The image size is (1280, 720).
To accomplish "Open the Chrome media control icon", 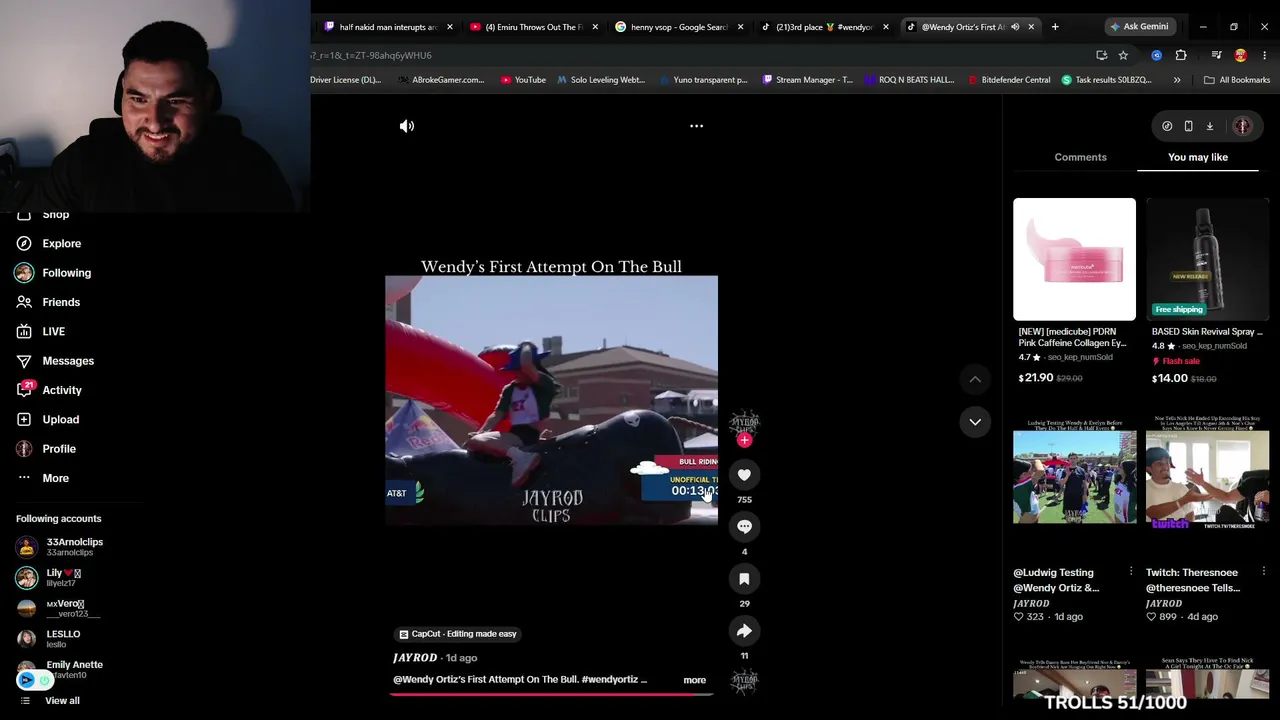I will click(x=1216, y=55).
